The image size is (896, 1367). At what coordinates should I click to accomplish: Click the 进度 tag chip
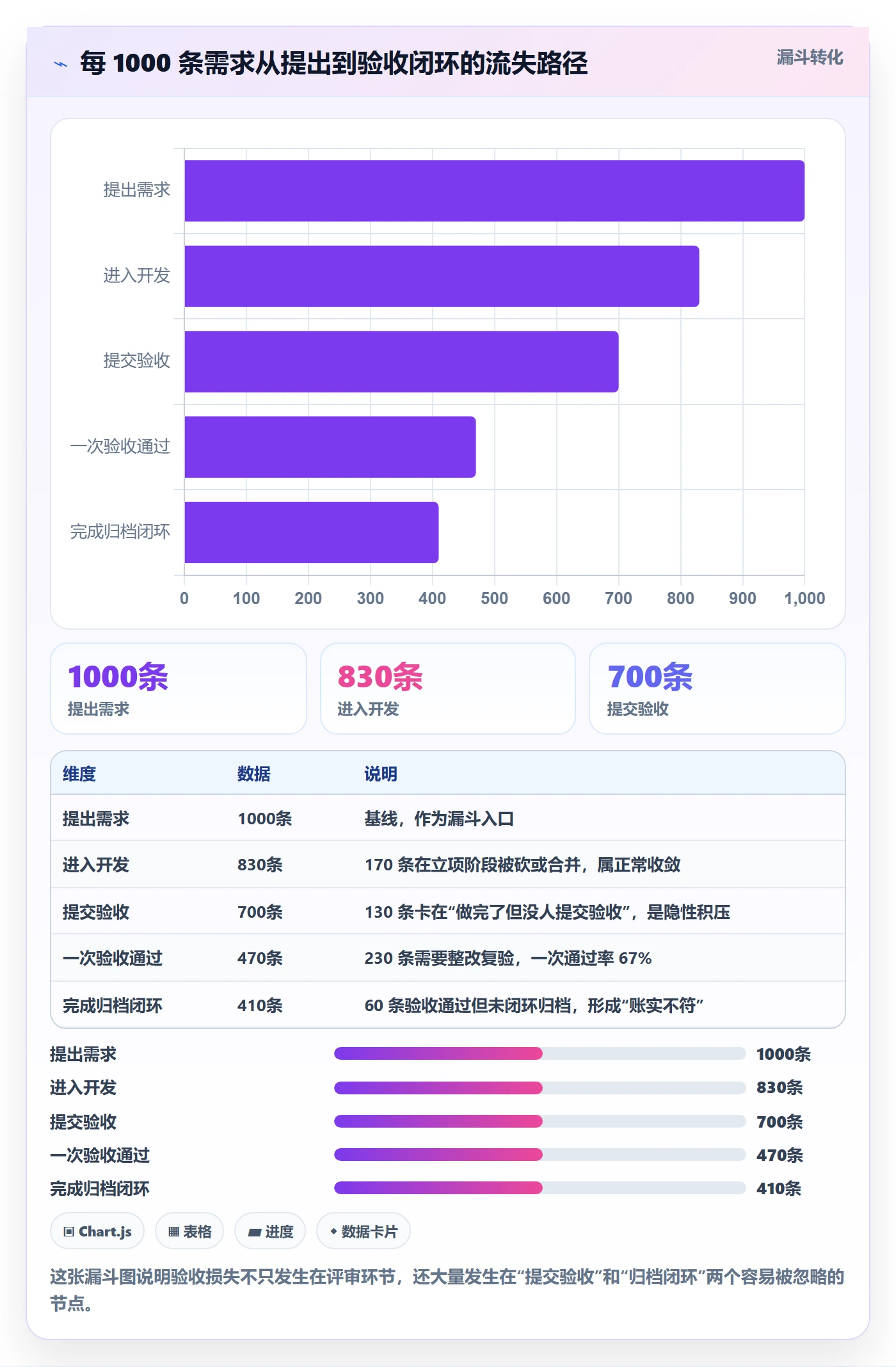(x=270, y=1231)
